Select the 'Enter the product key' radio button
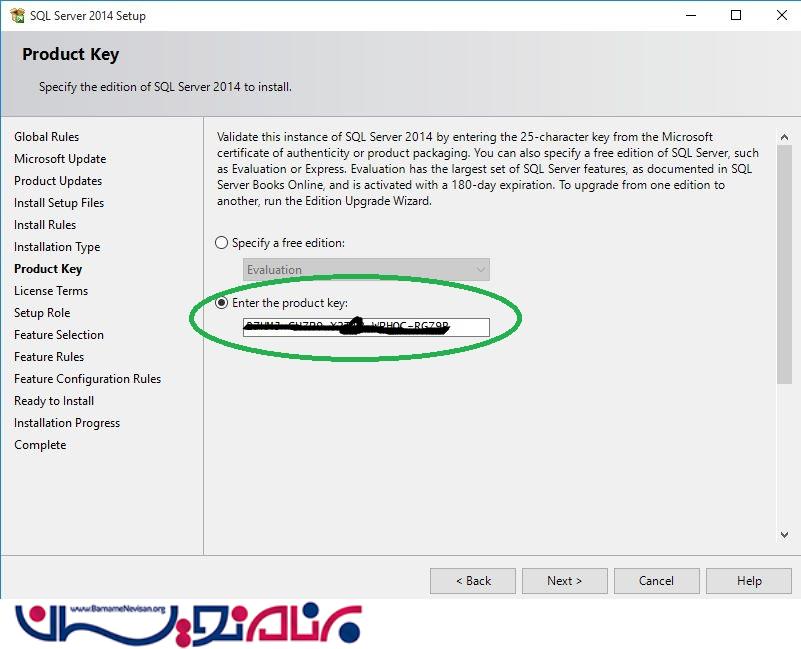 221,303
